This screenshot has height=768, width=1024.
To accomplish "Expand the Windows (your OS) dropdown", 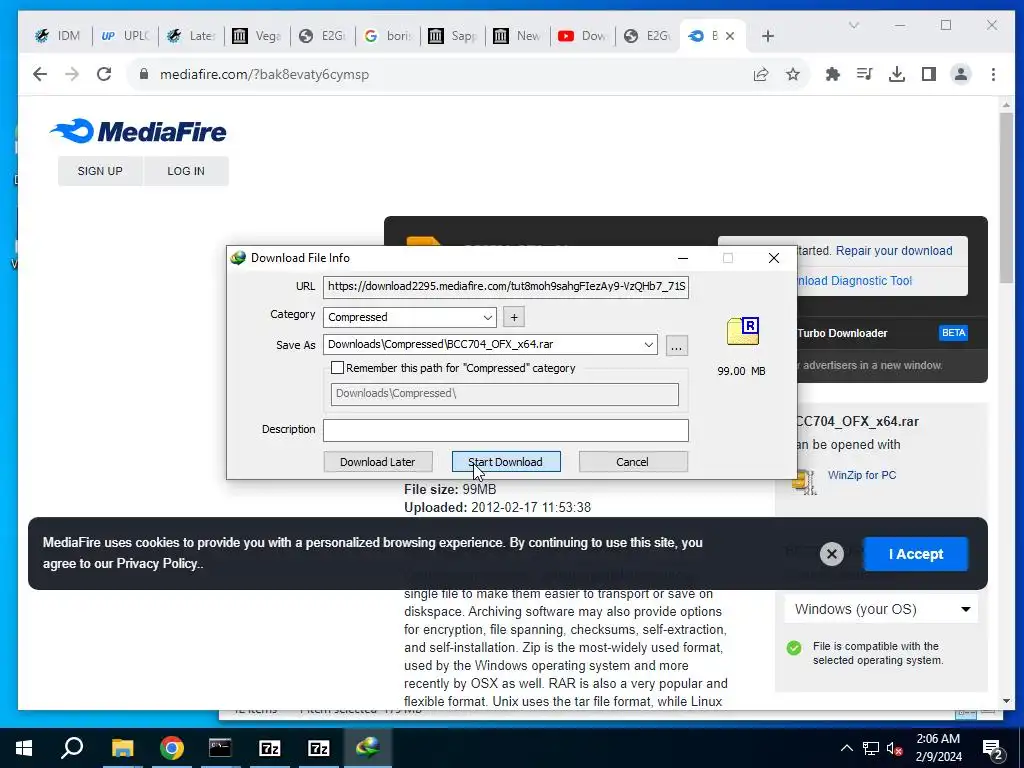I will tap(881, 609).
